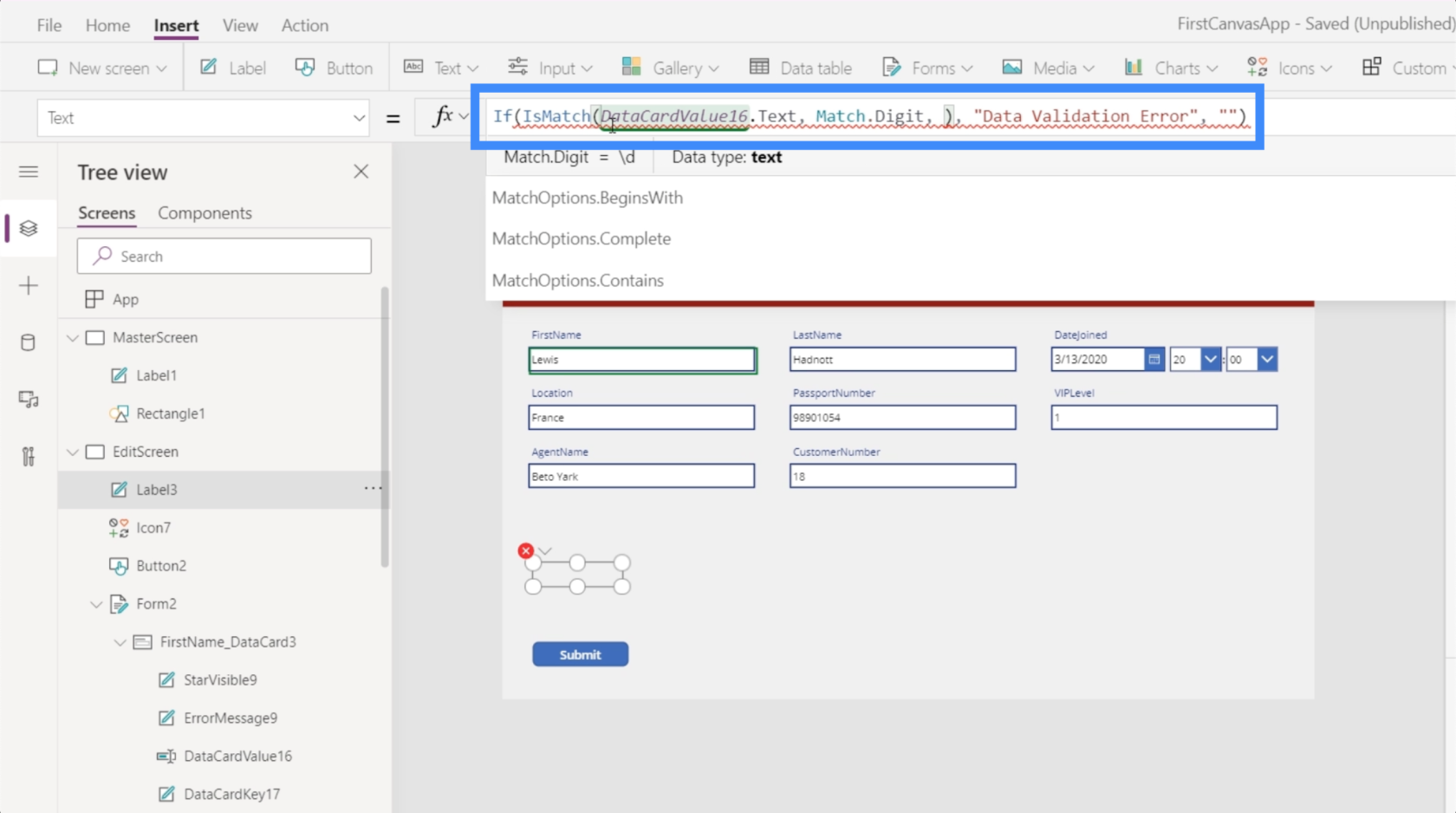This screenshot has width=1456, height=813.
Task: Click the tree view Search box
Action: [x=224, y=256]
